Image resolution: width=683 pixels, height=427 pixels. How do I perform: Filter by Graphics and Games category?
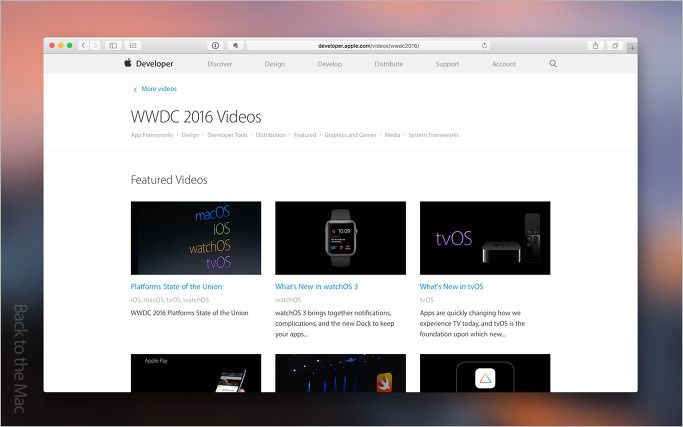(350, 135)
